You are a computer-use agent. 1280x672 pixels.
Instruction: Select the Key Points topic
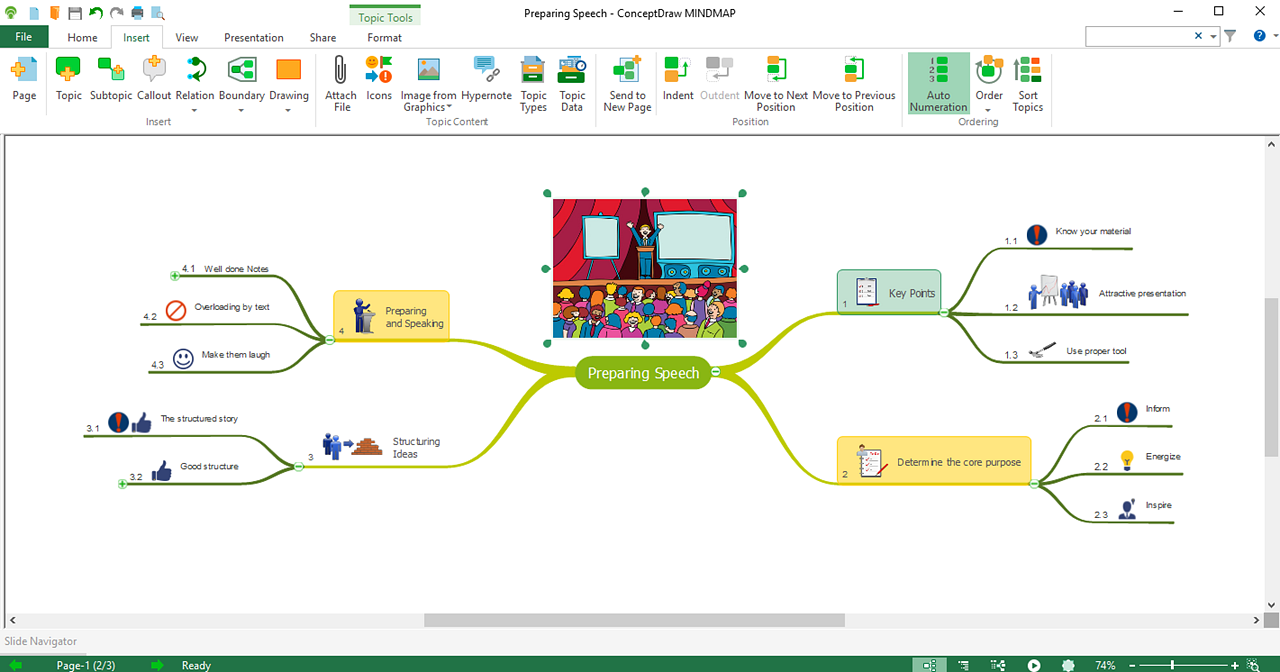coord(889,292)
